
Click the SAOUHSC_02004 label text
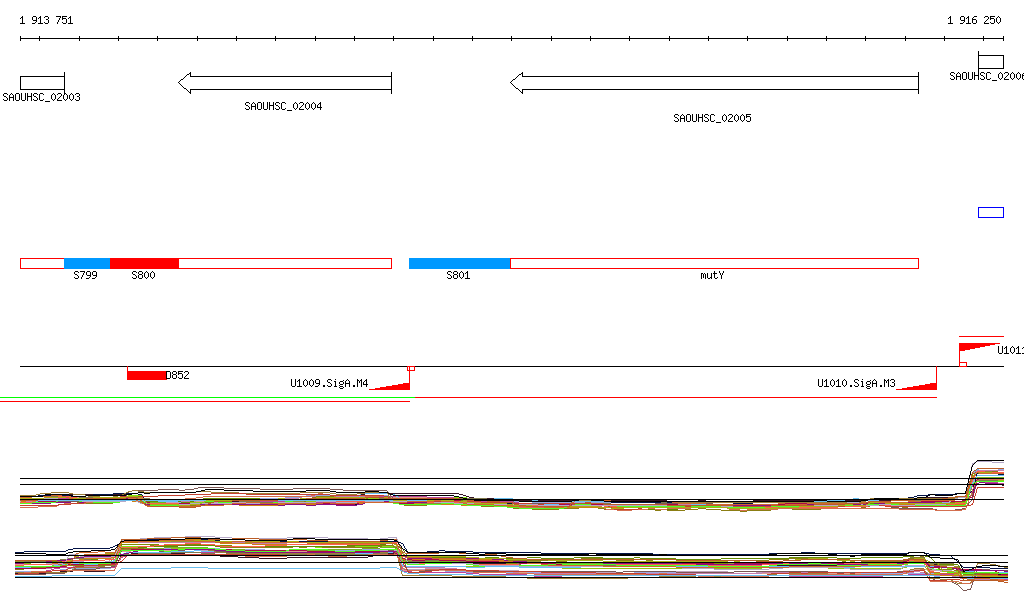tap(283, 106)
